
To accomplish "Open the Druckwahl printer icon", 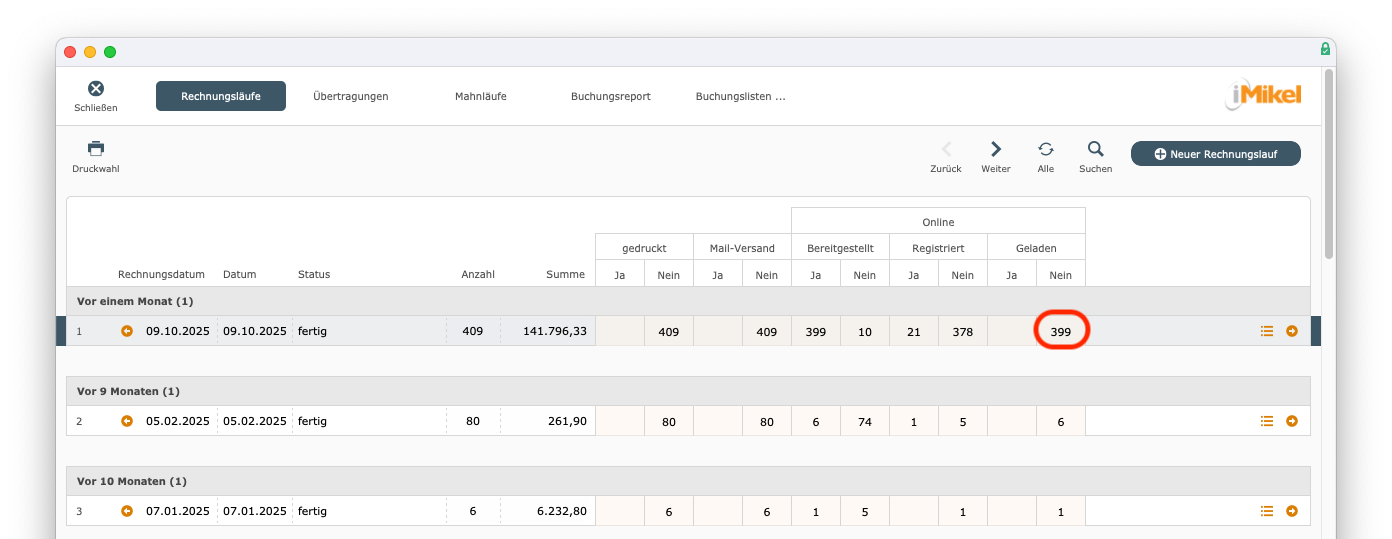I will pos(96,149).
